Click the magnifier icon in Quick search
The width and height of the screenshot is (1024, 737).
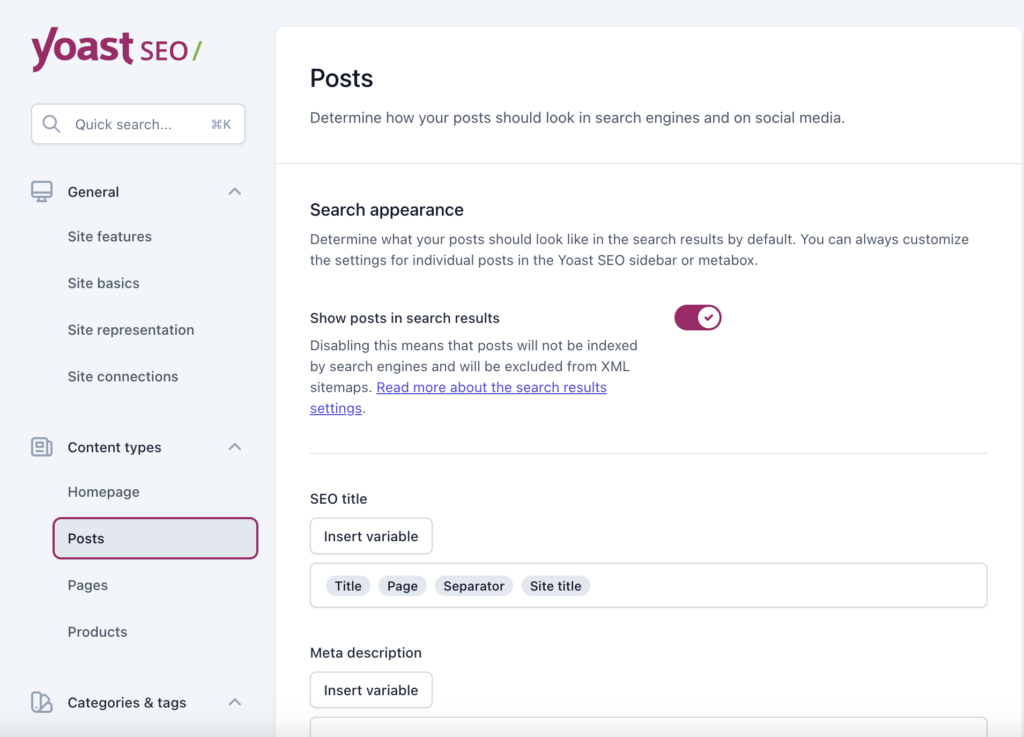click(51, 124)
